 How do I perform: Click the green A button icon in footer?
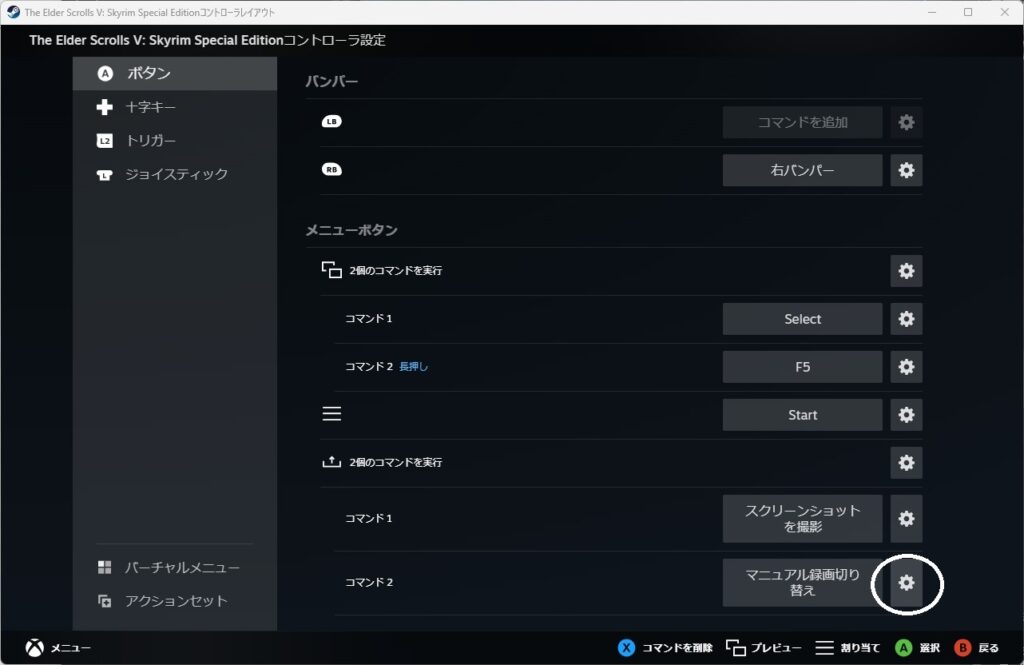(904, 647)
